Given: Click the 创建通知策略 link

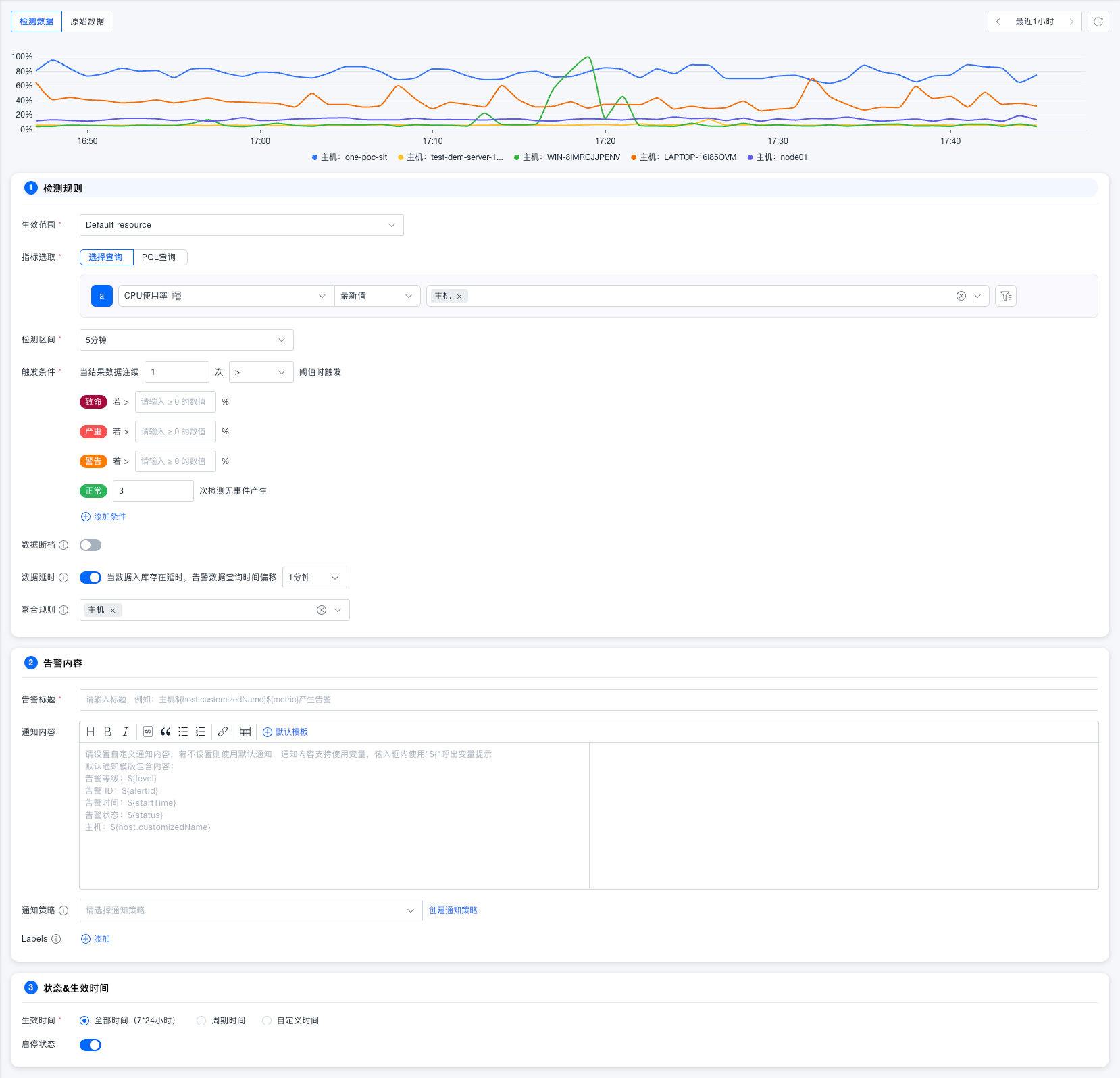Looking at the screenshot, I should coord(453,910).
